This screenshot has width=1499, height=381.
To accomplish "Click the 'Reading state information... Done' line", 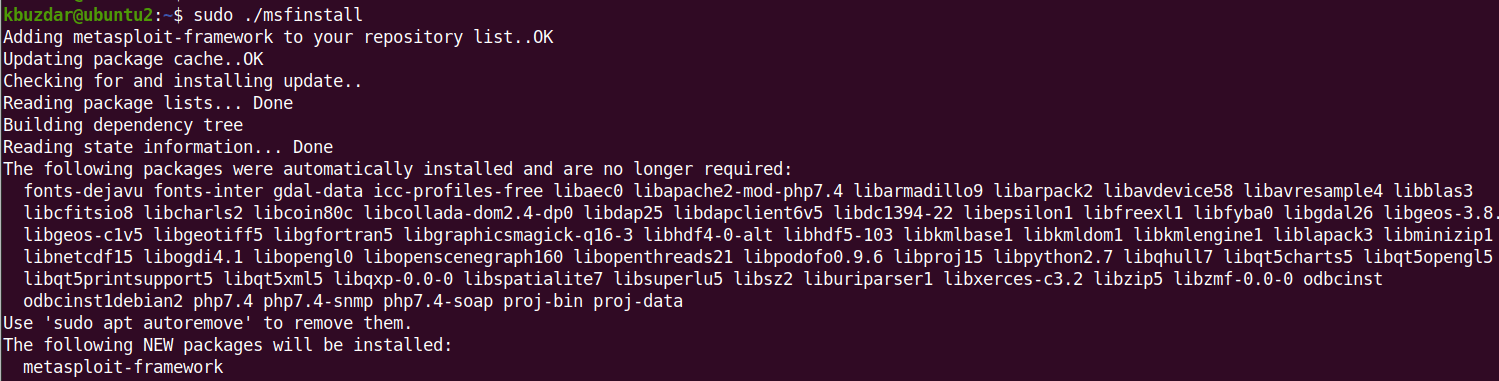I will (x=168, y=147).
